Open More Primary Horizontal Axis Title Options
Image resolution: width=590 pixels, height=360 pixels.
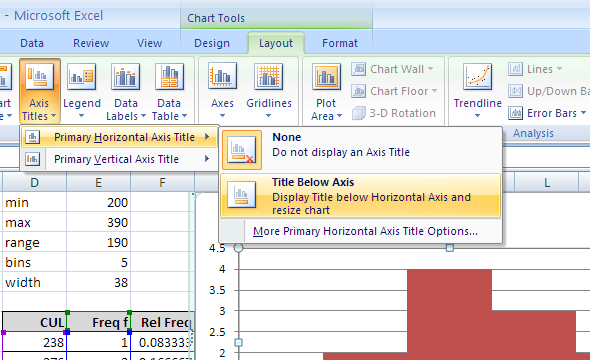(x=365, y=231)
